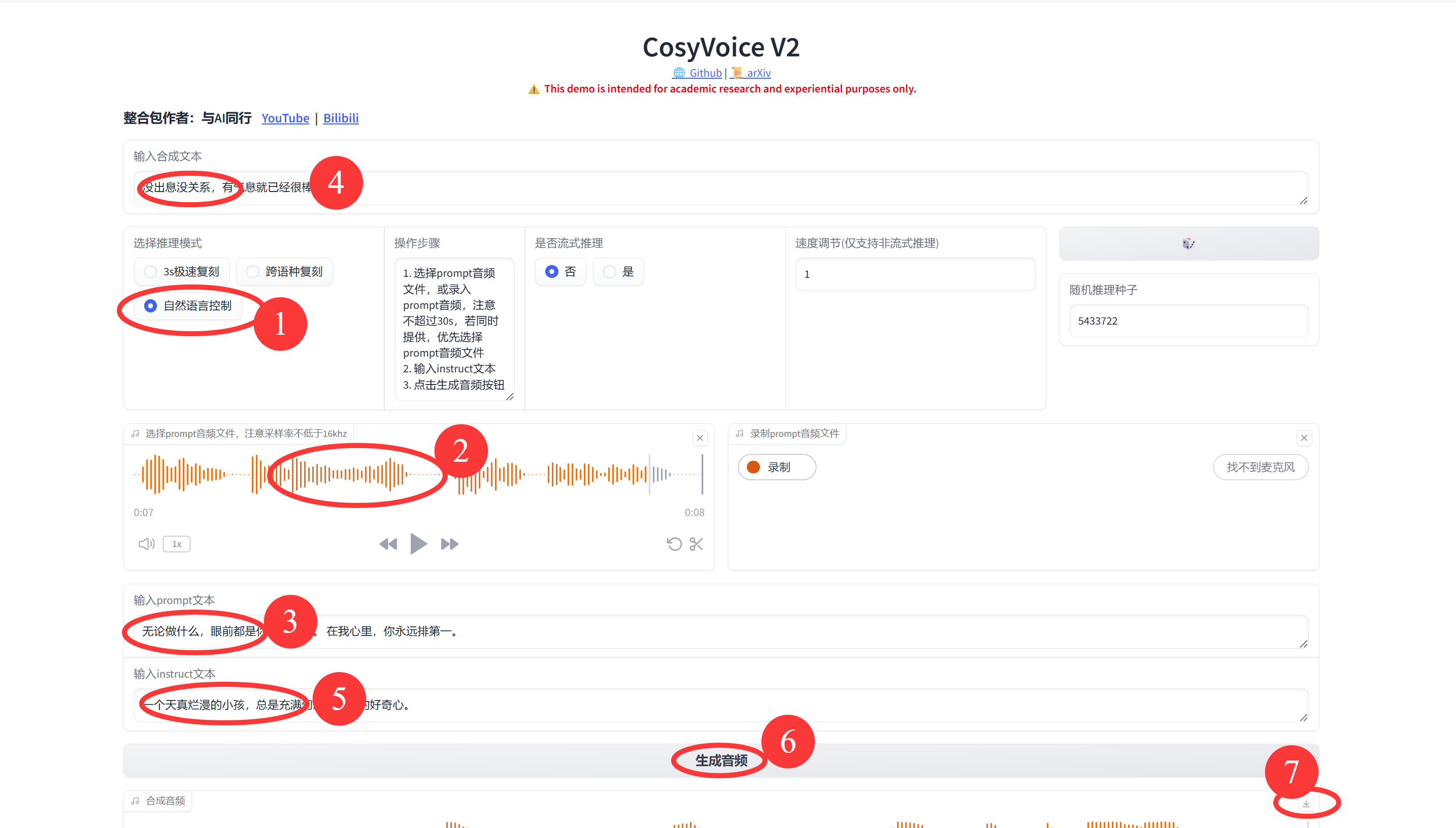Click the 0:07 current time text

143,513
